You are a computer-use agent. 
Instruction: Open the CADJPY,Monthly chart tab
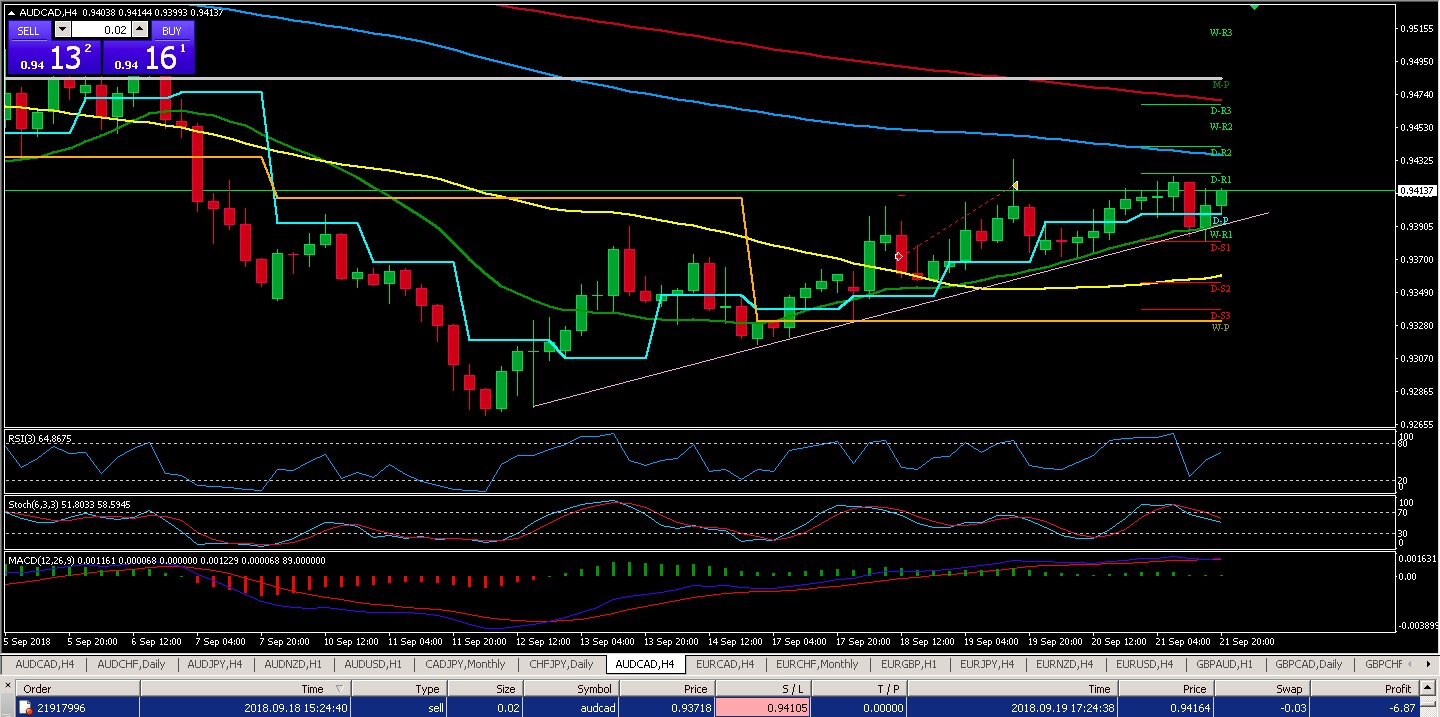click(465, 664)
